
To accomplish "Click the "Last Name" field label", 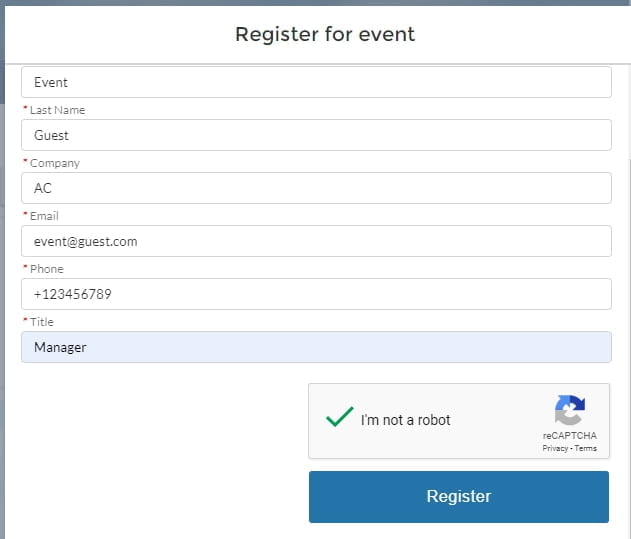I will [x=57, y=110].
